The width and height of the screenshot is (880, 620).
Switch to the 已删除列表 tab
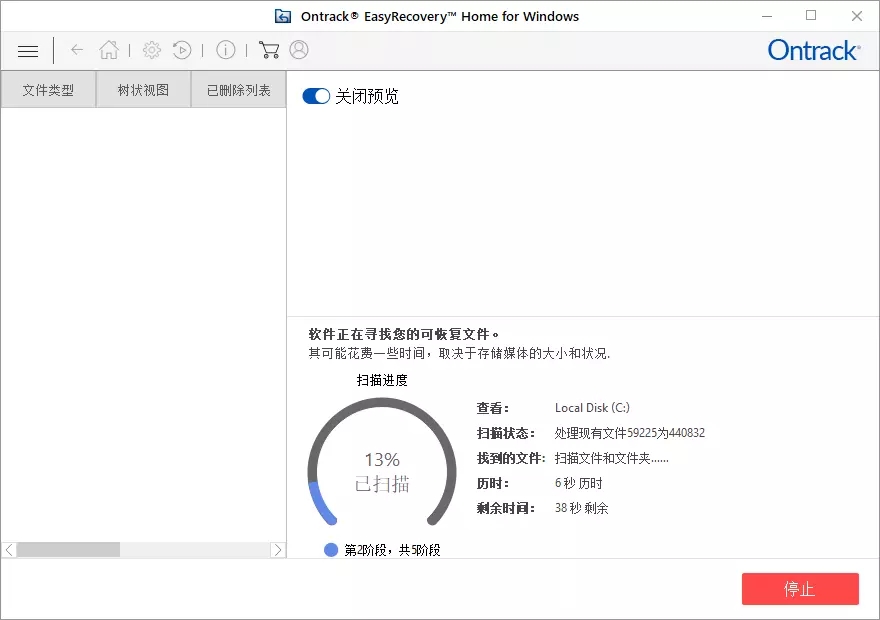239,90
